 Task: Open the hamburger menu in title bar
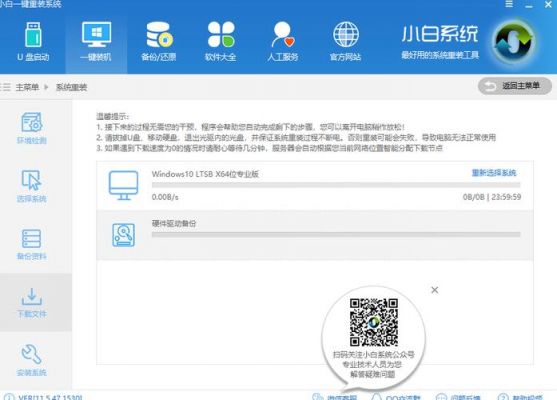509,4
